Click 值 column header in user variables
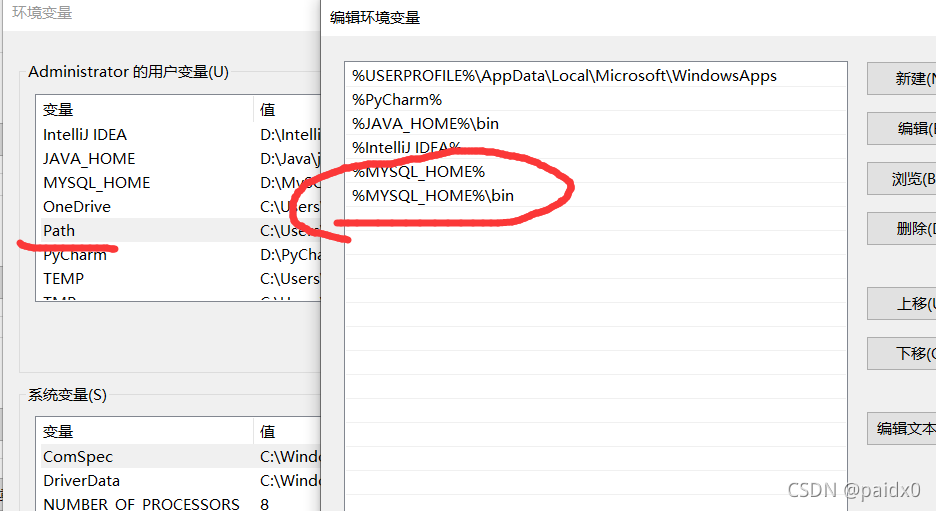 point(287,110)
